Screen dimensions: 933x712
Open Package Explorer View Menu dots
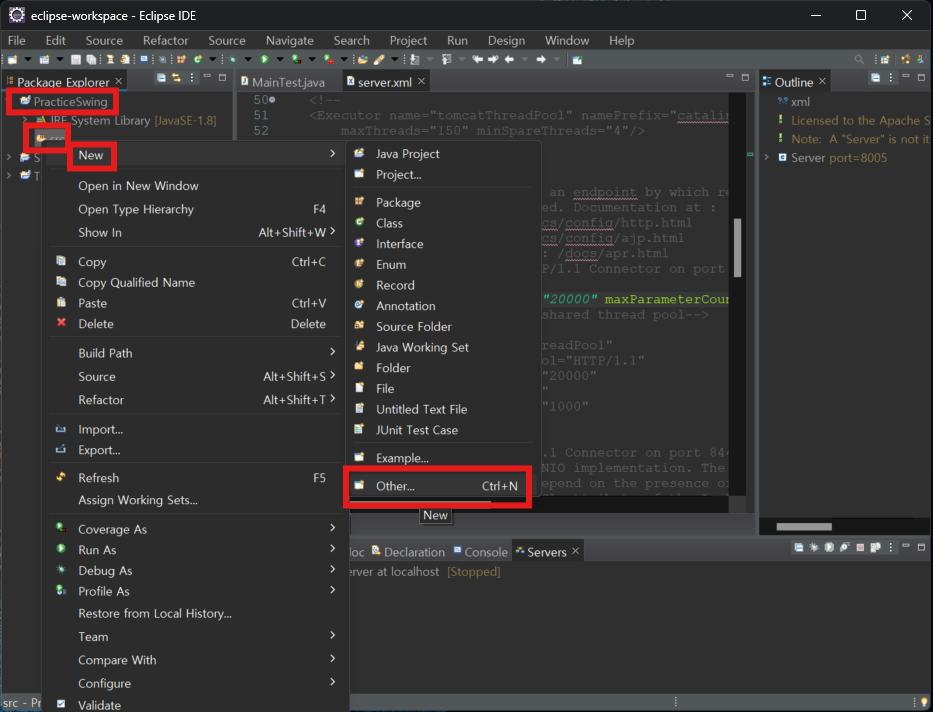pos(192,78)
